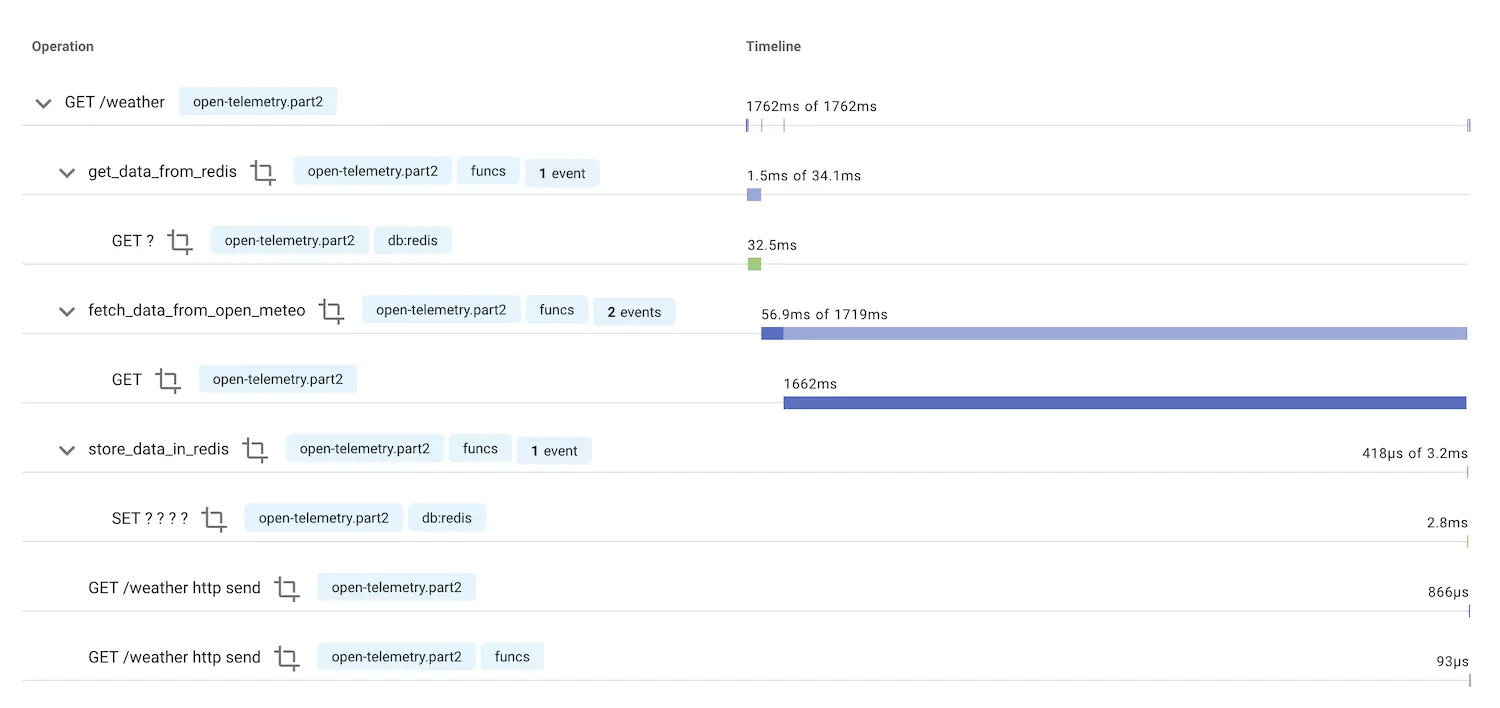
Task: Click the 1 event badge on store_data_in_redis
Action: tap(554, 451)
